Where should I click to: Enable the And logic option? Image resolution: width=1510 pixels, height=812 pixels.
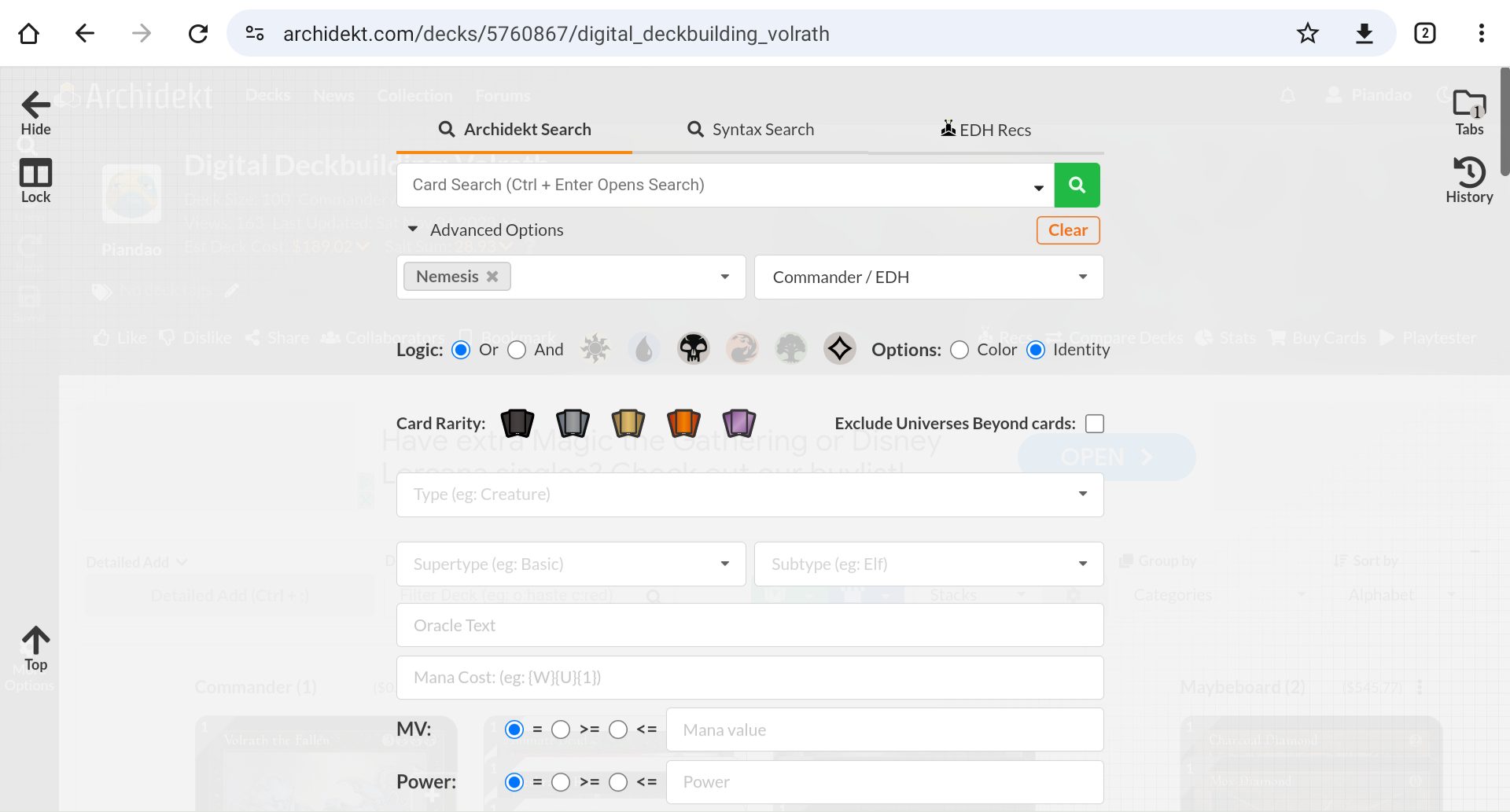[x=517, y=350]
